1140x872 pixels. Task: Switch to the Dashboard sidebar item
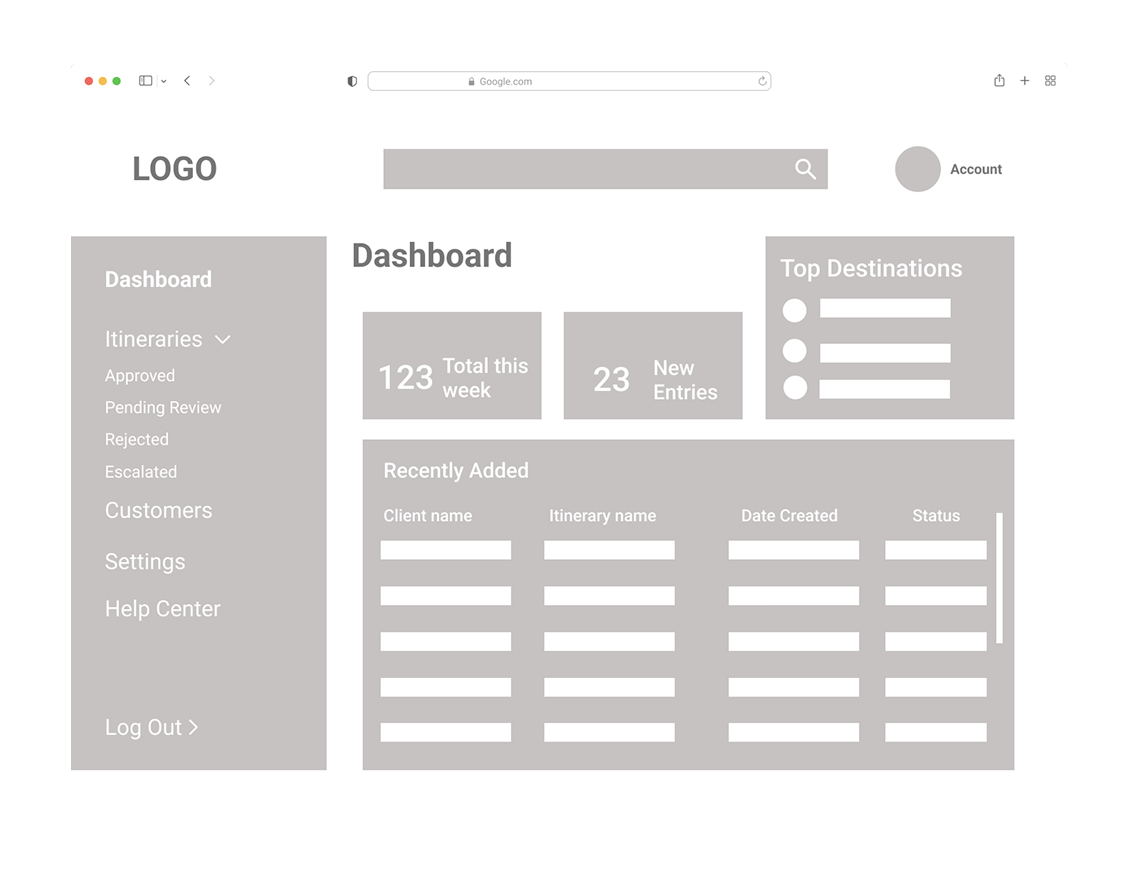tap(158, 280)
